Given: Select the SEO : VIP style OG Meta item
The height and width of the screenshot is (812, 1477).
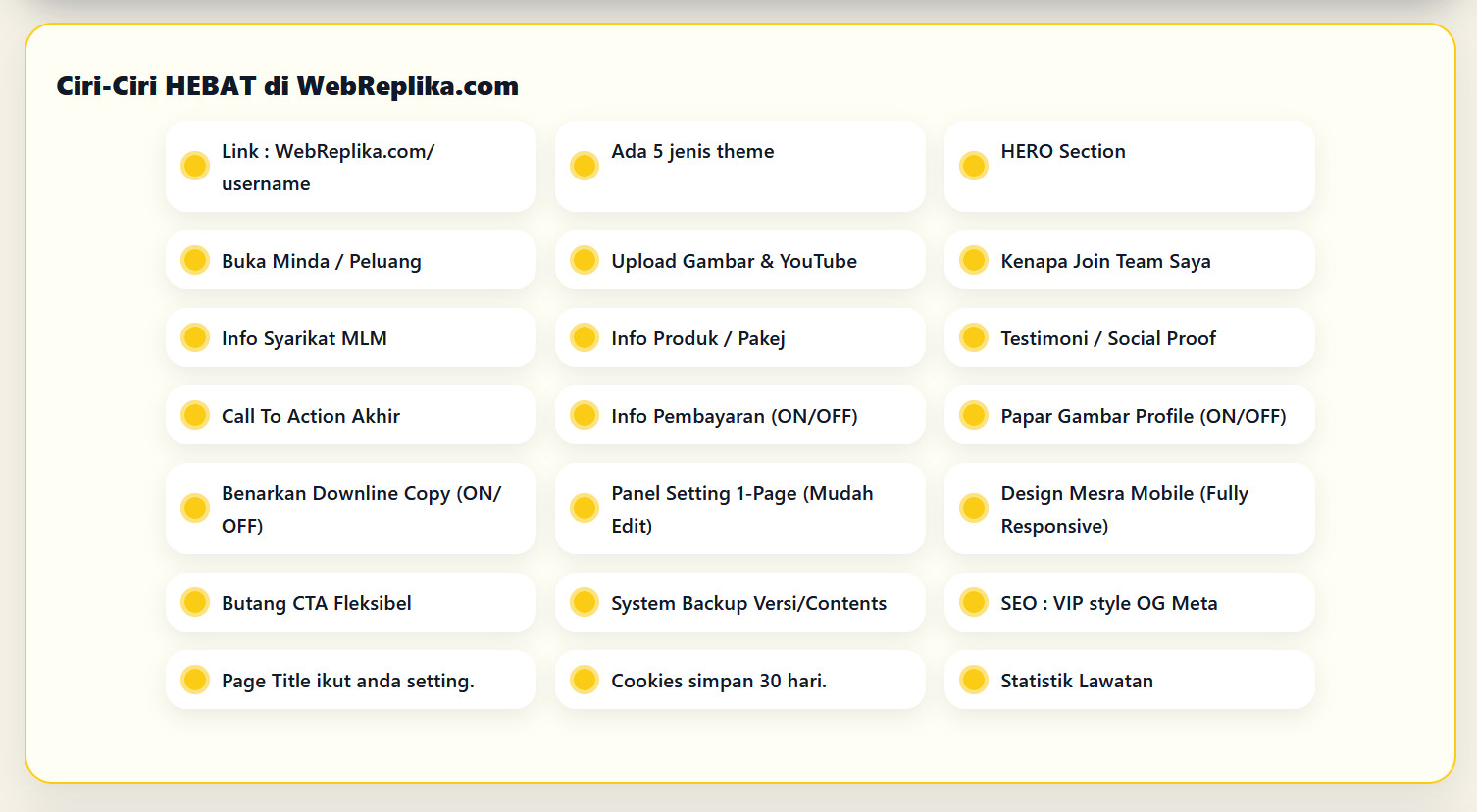Looking at the screenshot, I should click(x=1129, y=603).
